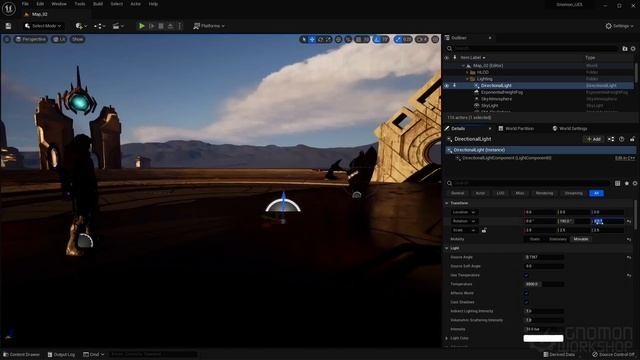Select ExponentialHeightFog in Outliner
This screenshot has height=360, width=640.
pyautogui.click(x=501, y=92)
